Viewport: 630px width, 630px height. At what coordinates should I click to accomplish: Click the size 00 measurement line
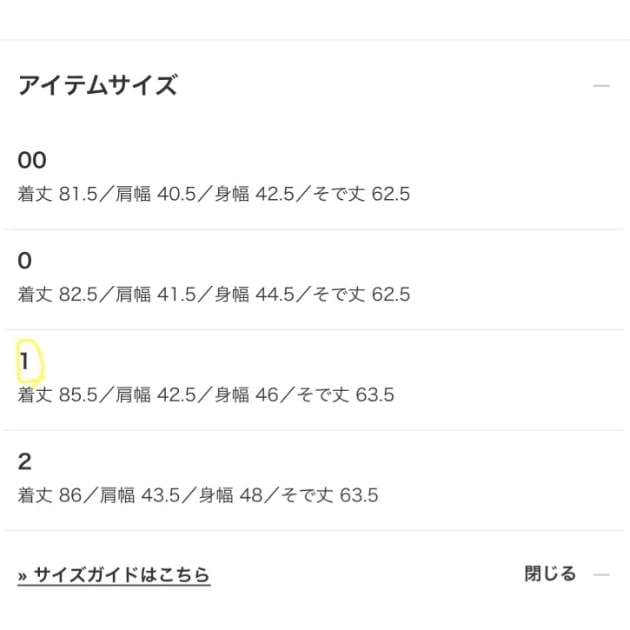(213, 194)
